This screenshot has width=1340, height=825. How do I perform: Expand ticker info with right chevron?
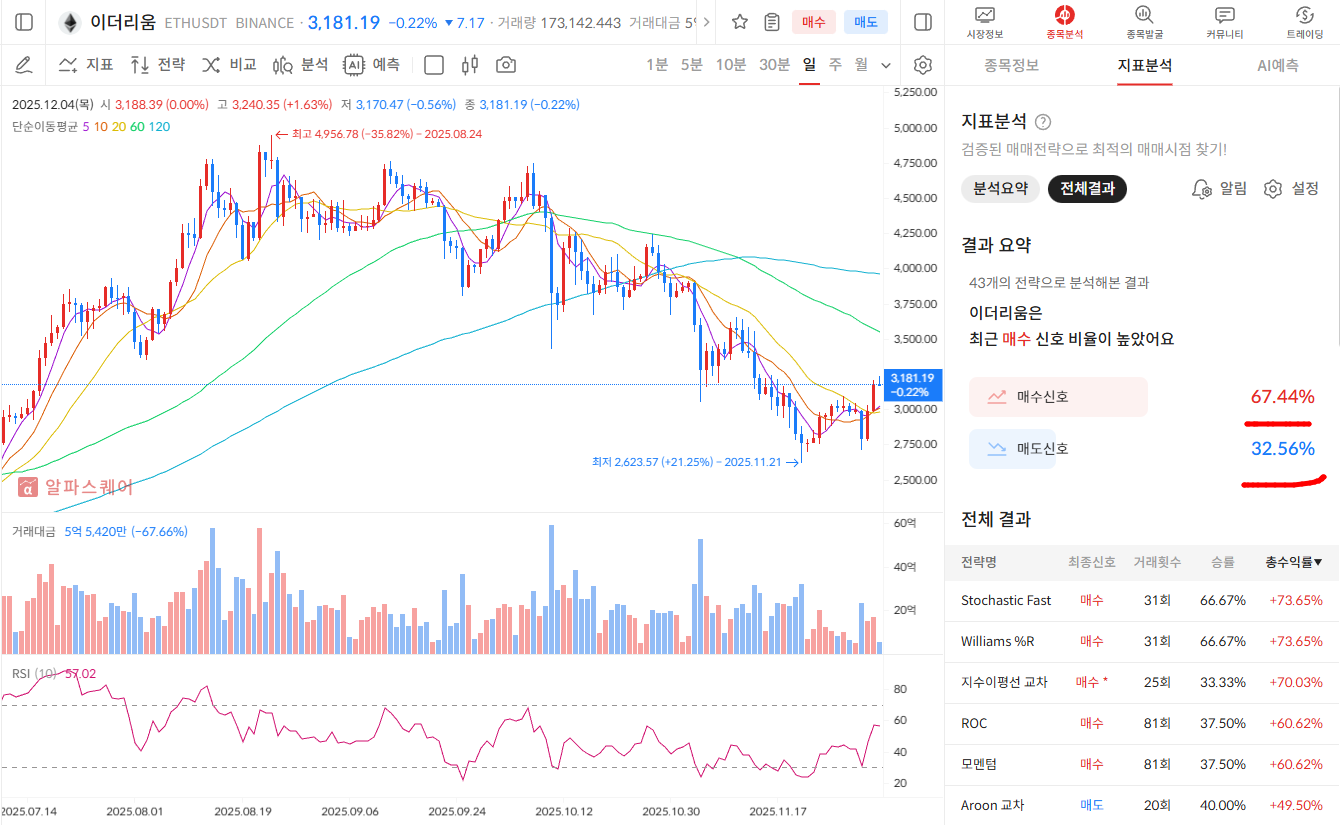click(708, 22)
